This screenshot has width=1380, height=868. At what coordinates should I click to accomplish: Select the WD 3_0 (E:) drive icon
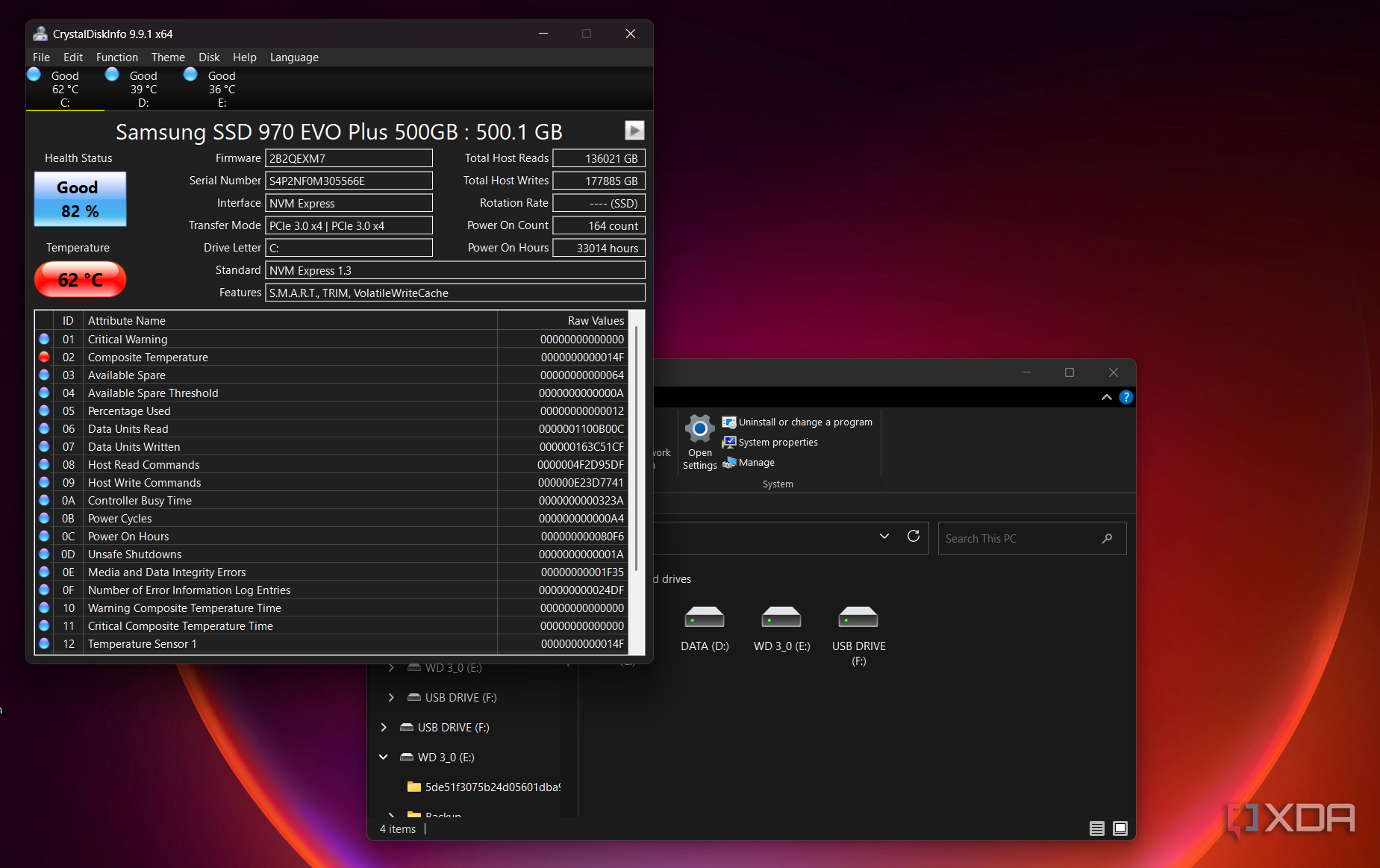(x=781, y=617)
